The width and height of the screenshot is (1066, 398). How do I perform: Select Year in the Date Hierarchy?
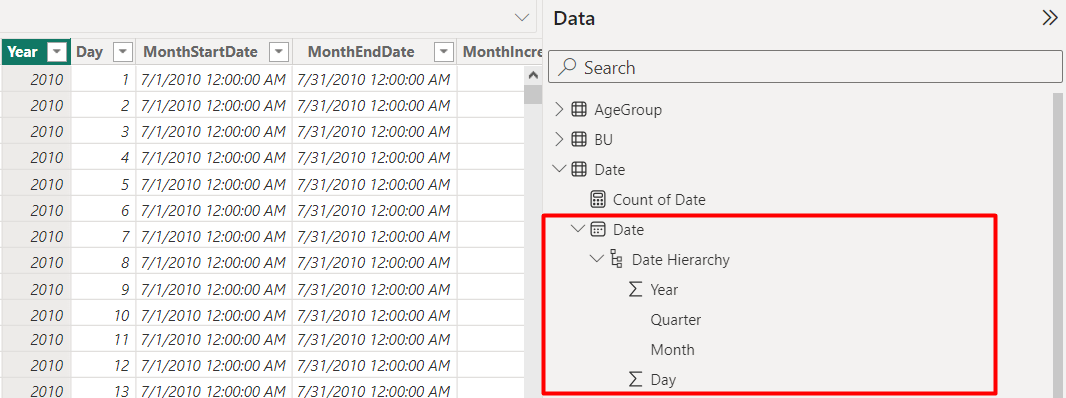(x=664, y=289)
